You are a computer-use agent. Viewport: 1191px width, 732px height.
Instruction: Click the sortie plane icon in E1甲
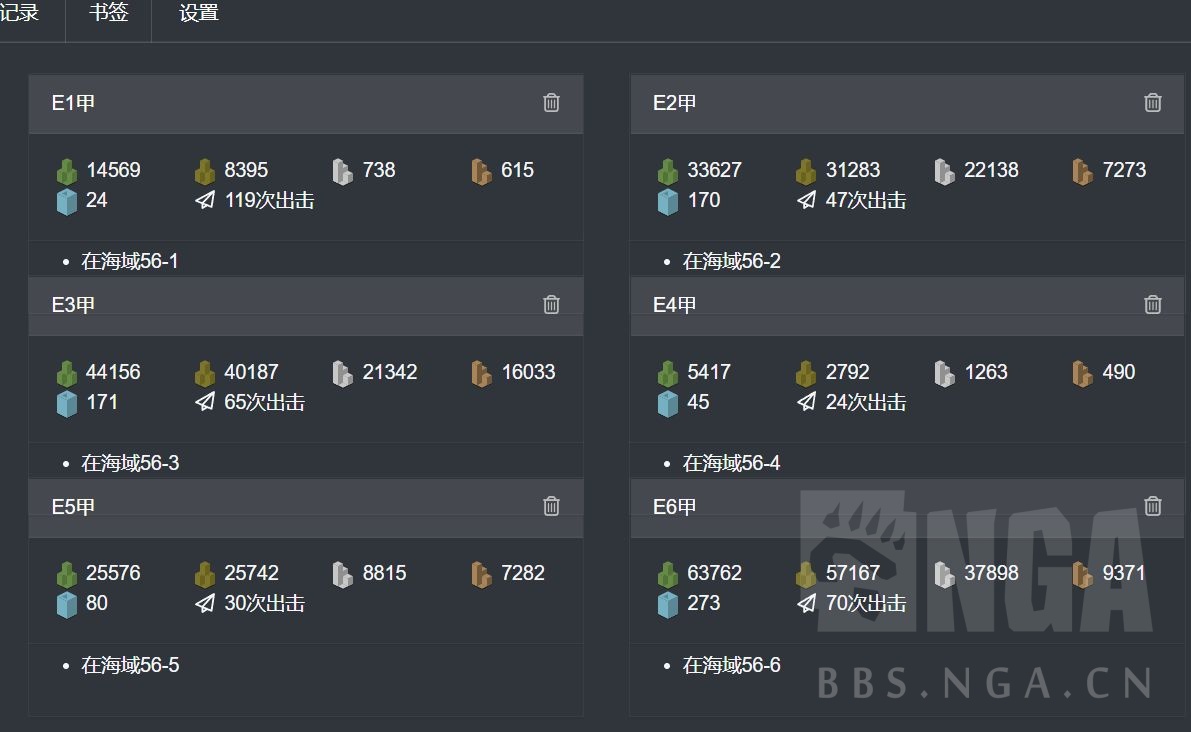pyautogui.click(x=205, y=201)
